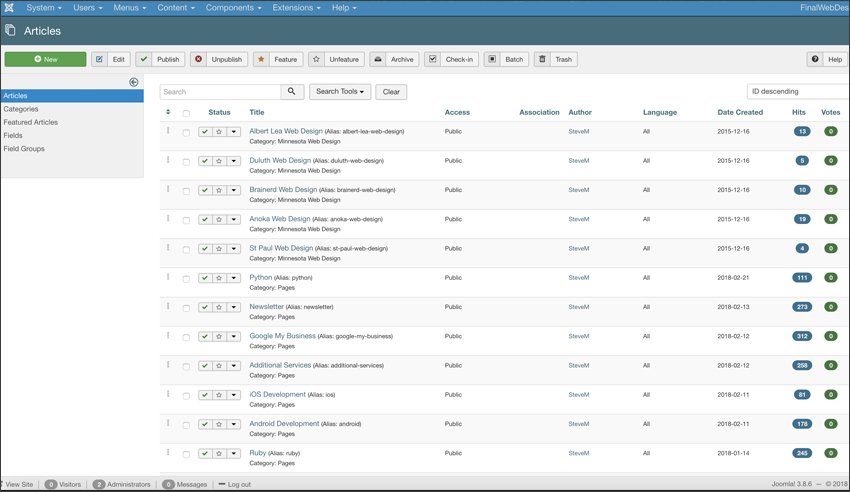Viewport: 850px width, 492px height.
Task: Click the published checkmark for Newsletter article
Action: [205, 307]
